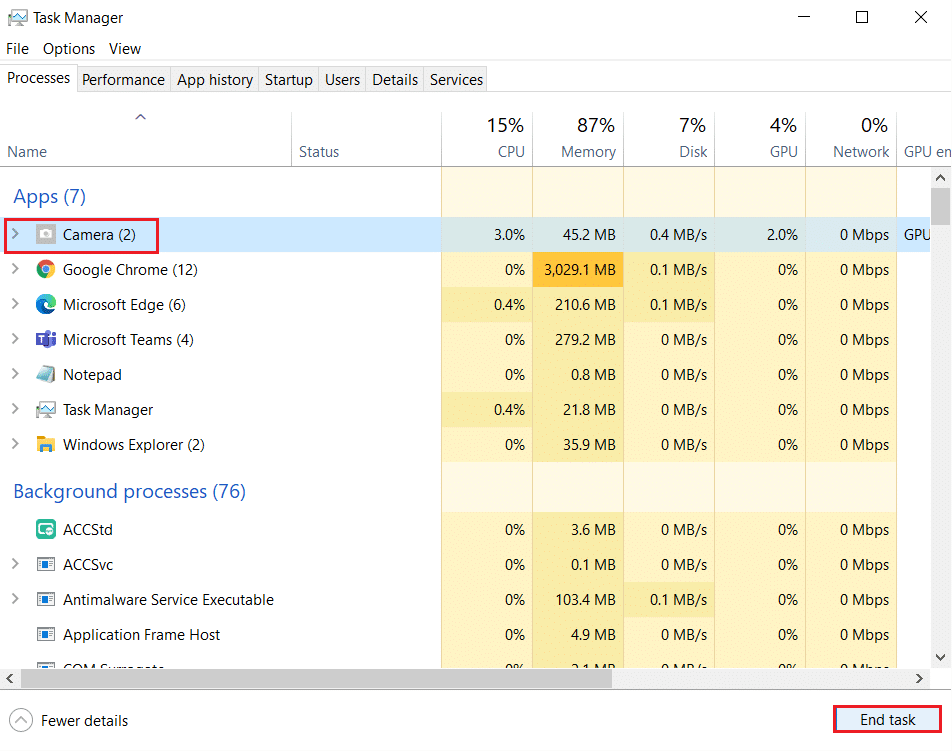Click the horizontal scrollbar right arrow

tap(919, 678)
